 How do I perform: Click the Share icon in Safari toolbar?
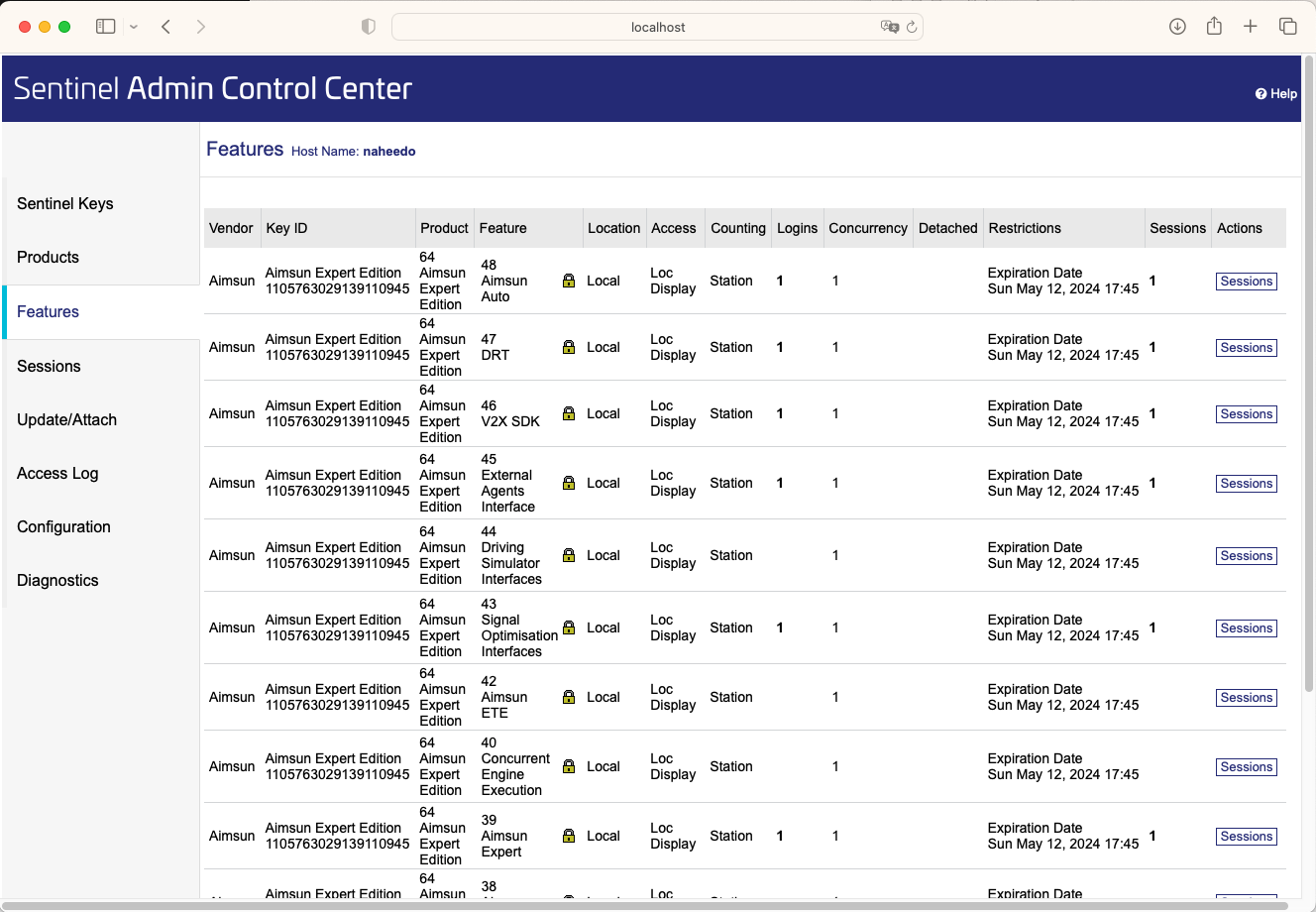tap(1214, 27)
